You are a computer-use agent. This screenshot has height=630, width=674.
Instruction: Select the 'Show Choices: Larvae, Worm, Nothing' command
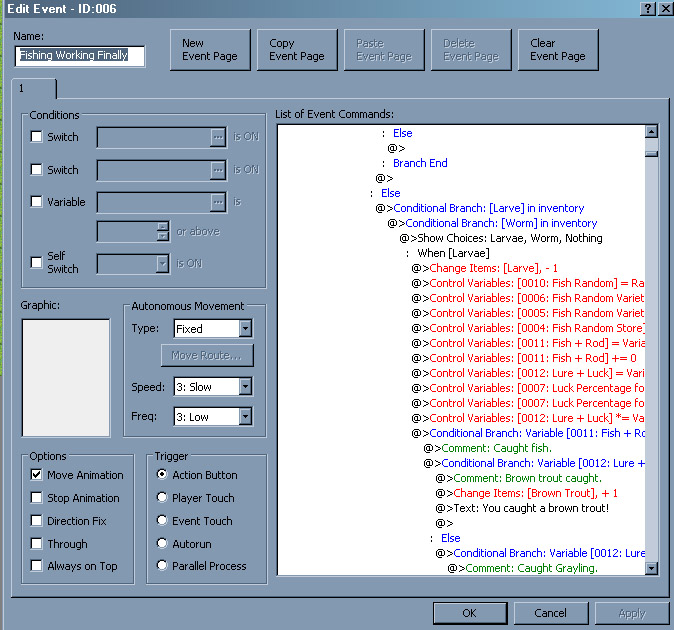click(x=501, y=238)
